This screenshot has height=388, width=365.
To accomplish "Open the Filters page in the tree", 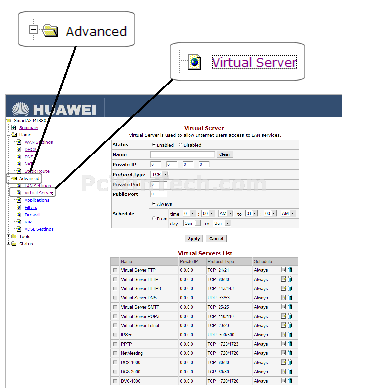I will pos(31,208).
